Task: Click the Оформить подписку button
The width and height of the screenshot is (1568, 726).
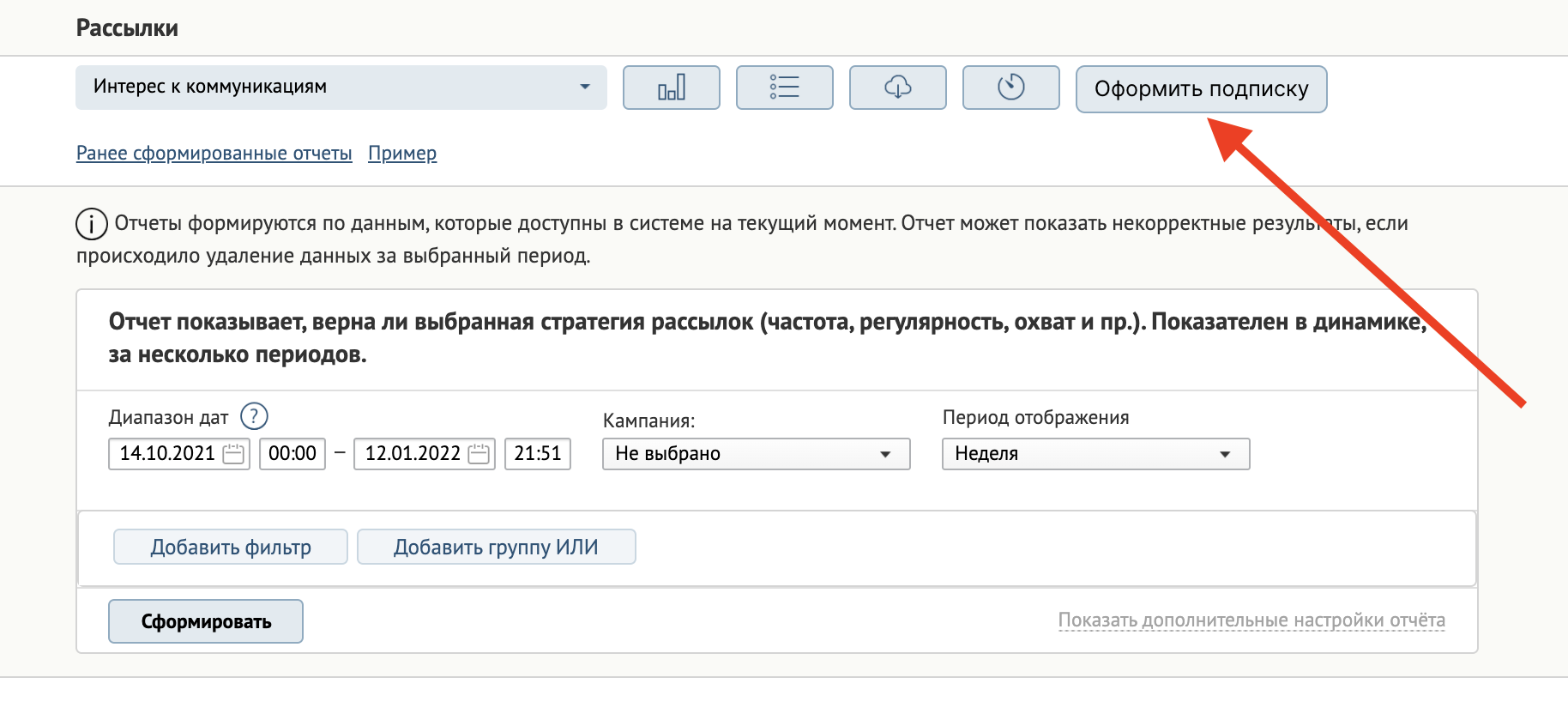Action: pos(1202,89)
